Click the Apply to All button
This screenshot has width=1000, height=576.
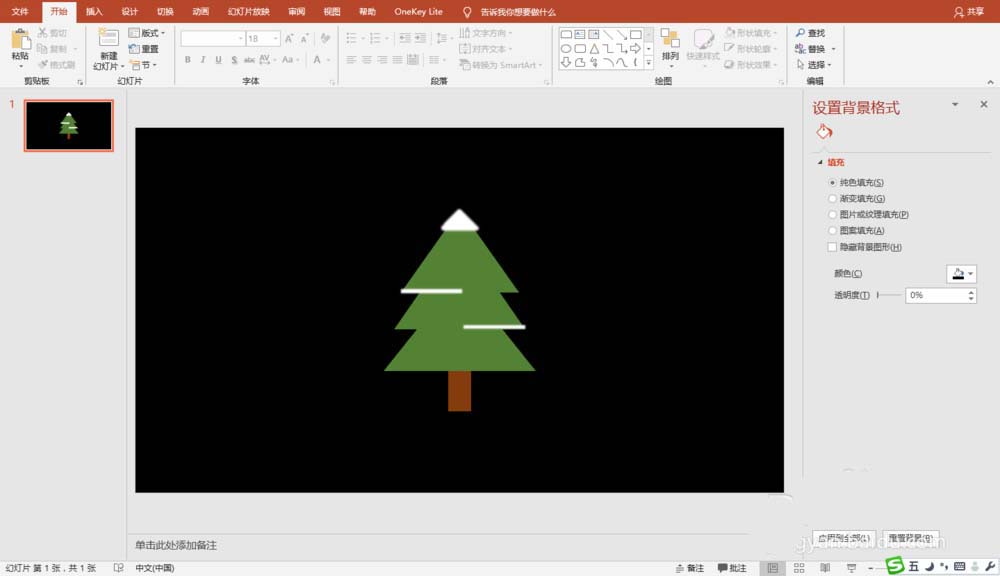[x=844, y=538]
